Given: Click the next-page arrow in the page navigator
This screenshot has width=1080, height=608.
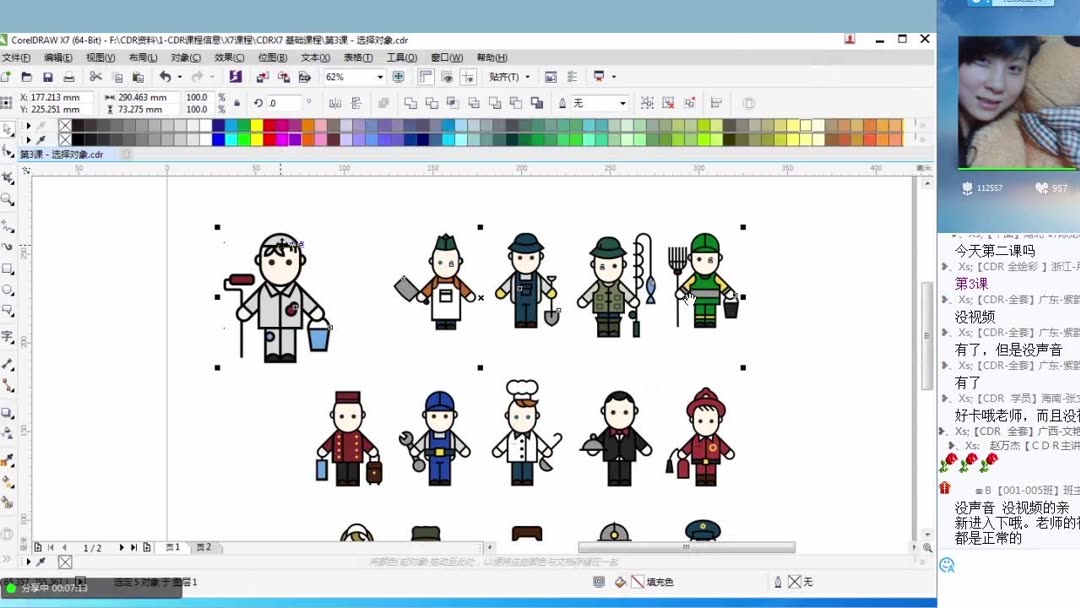Looking at the screenshot, I should click(123, 547).
